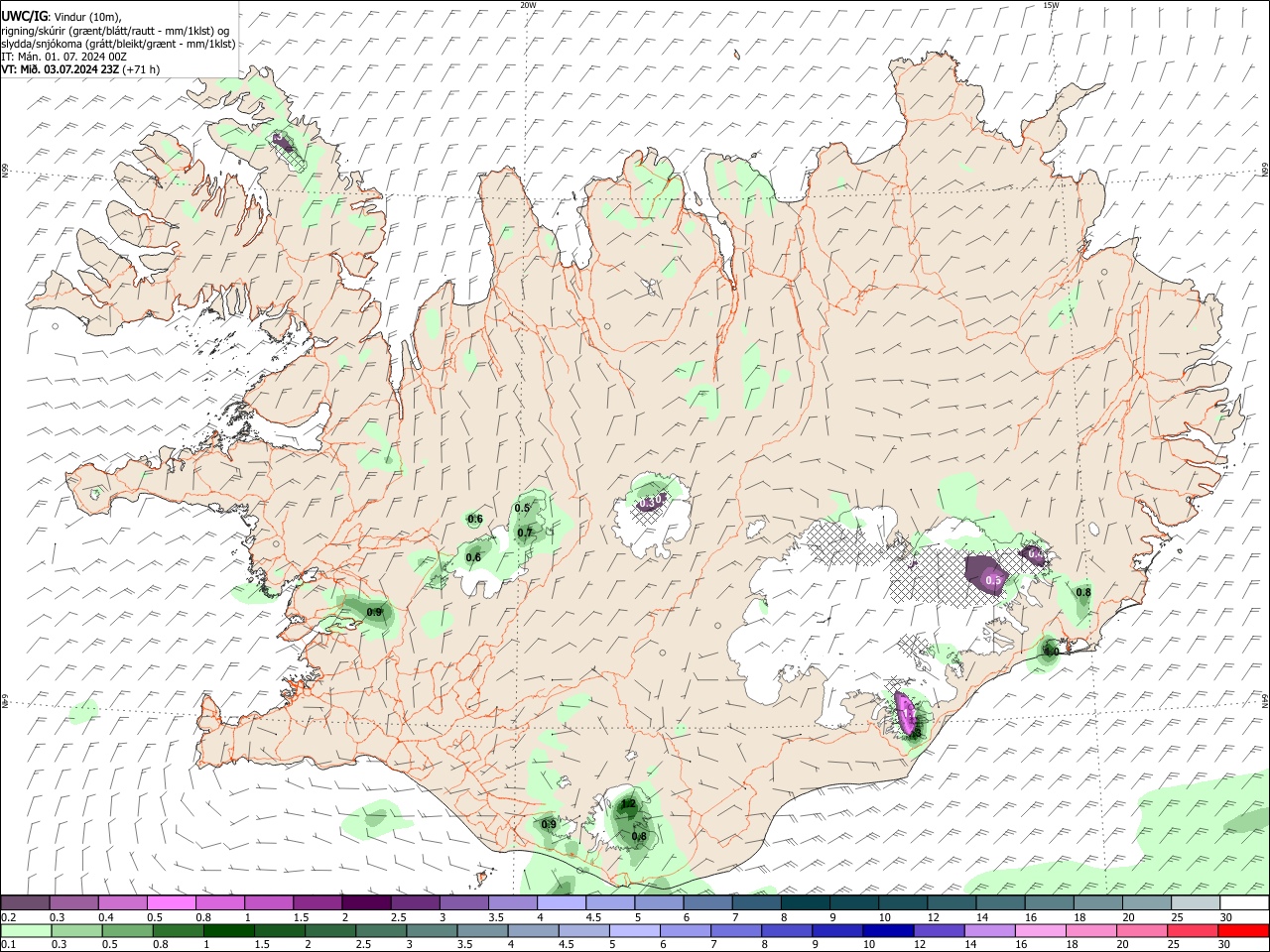
Task: Pick the dark plum 0.2 snow legend swatch
Action: point(25,902)
